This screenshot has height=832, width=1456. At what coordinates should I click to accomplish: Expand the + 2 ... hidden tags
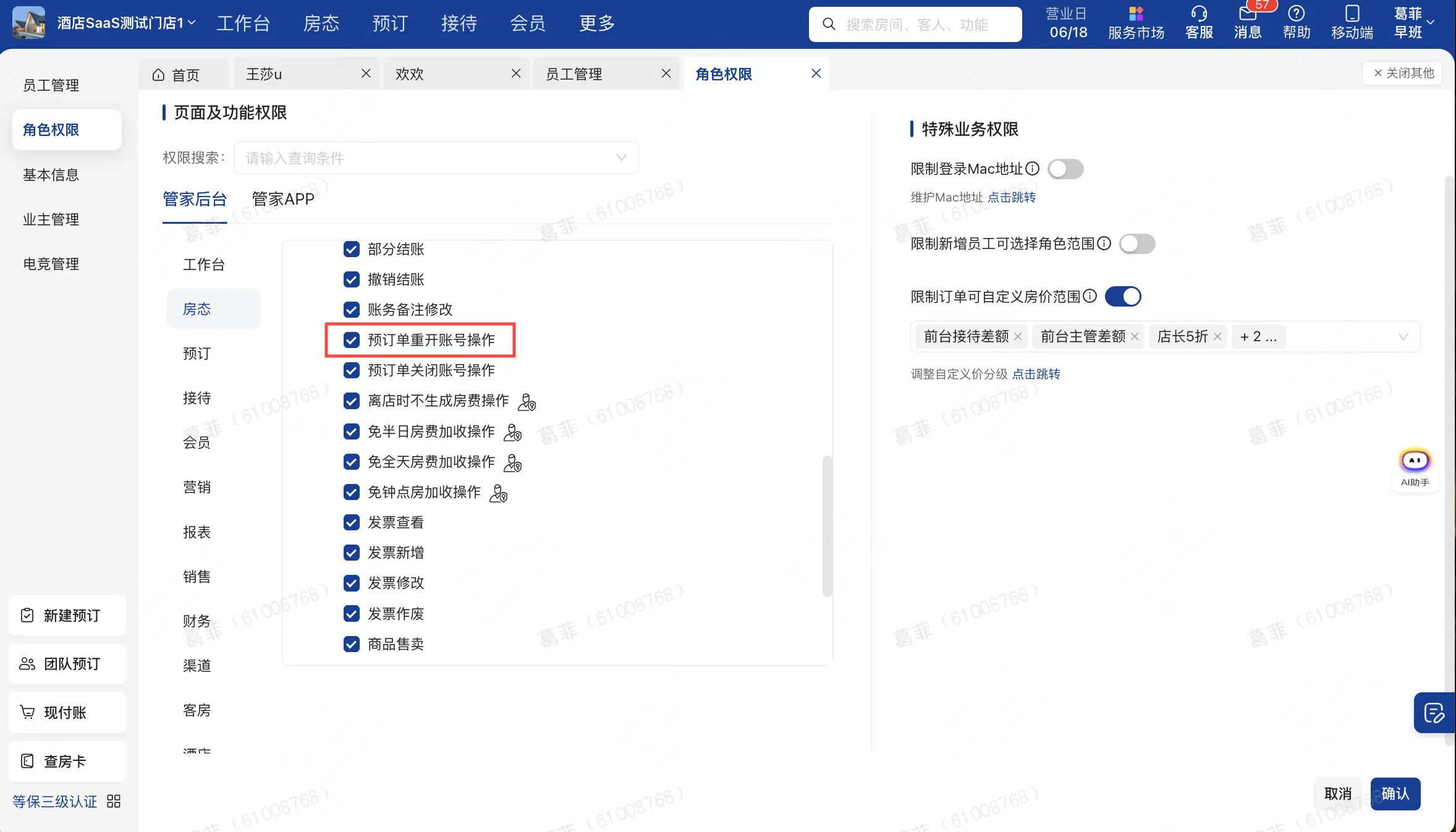[x=1258, y=336]
